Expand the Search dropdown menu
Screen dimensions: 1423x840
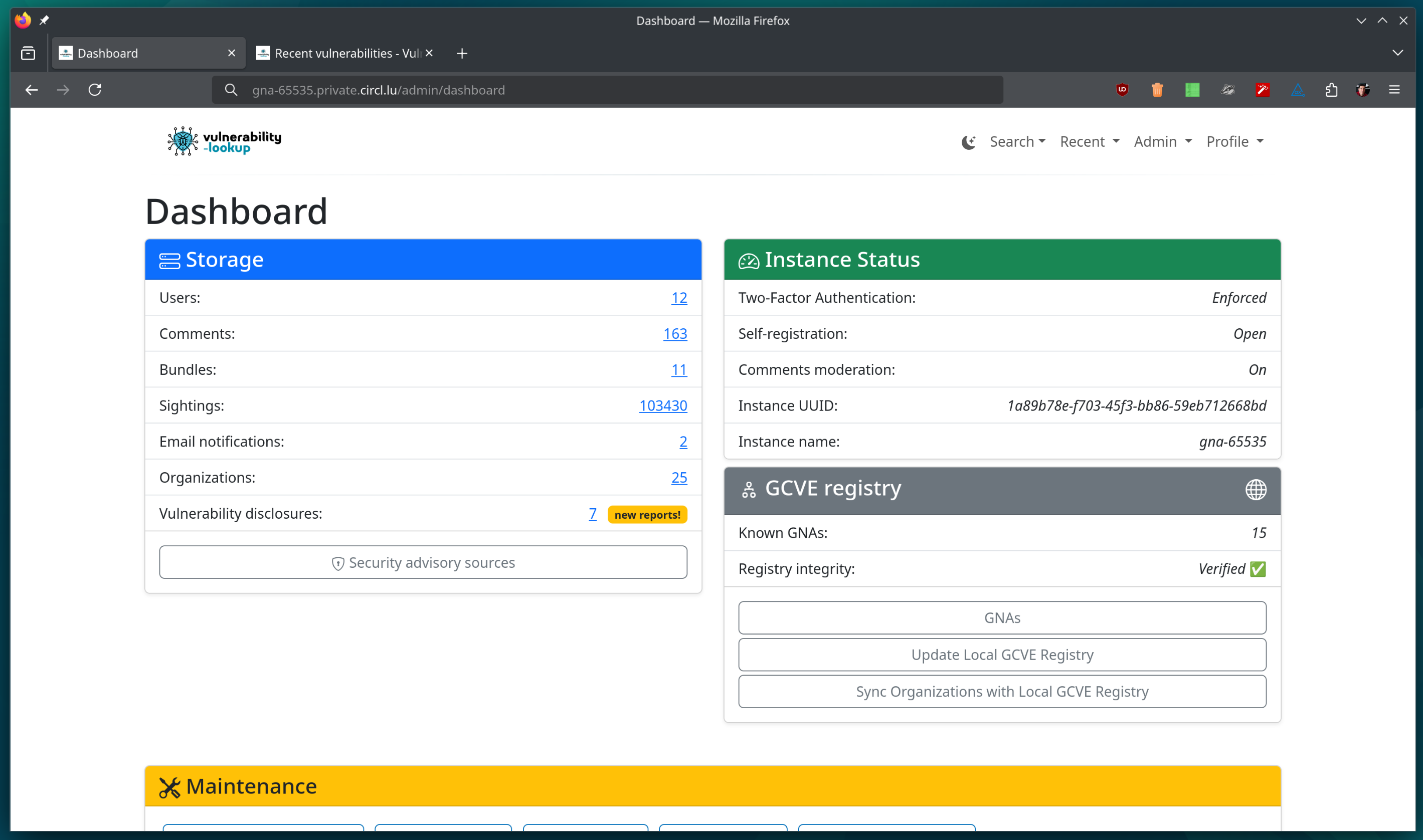[1017, 141]
